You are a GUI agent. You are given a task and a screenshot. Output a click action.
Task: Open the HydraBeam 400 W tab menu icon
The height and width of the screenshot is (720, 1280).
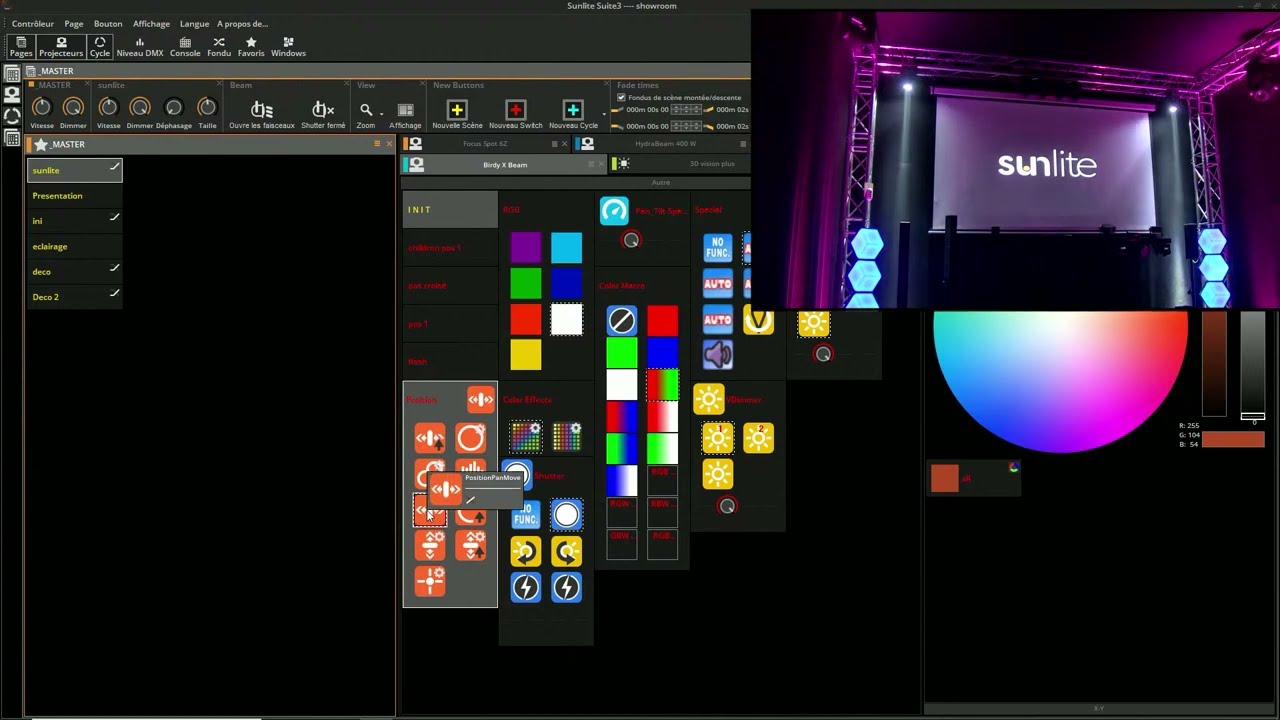click(x=742, y=144)
